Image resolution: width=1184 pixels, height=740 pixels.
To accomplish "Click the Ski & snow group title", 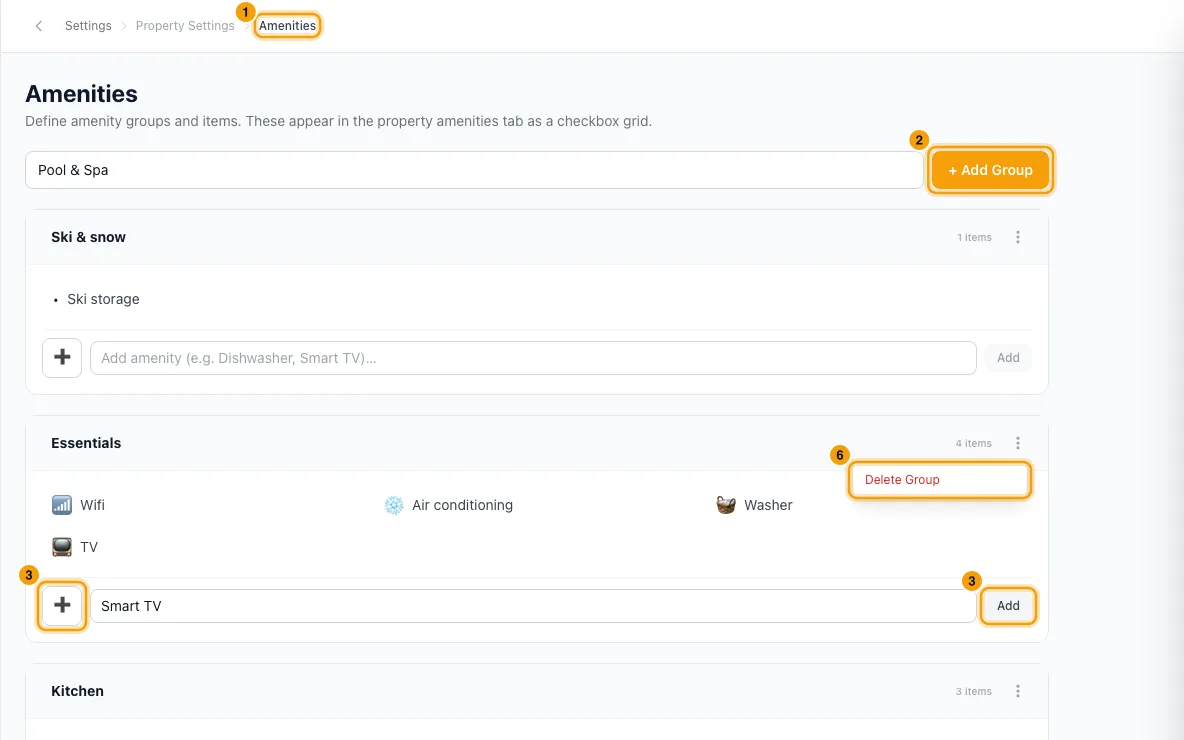I will click(88, 237).
